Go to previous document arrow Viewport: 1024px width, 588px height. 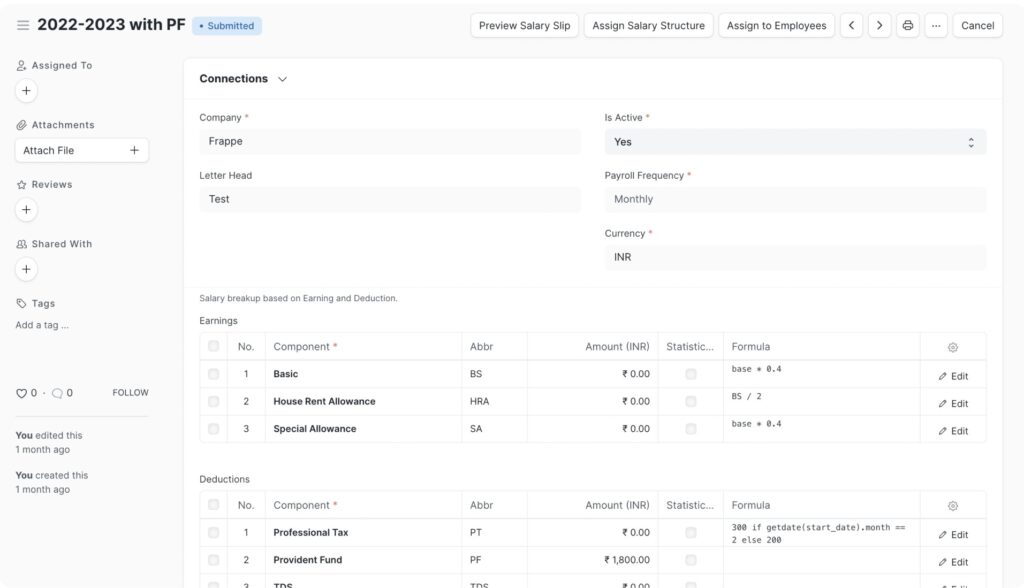click(x=851, y=25)
